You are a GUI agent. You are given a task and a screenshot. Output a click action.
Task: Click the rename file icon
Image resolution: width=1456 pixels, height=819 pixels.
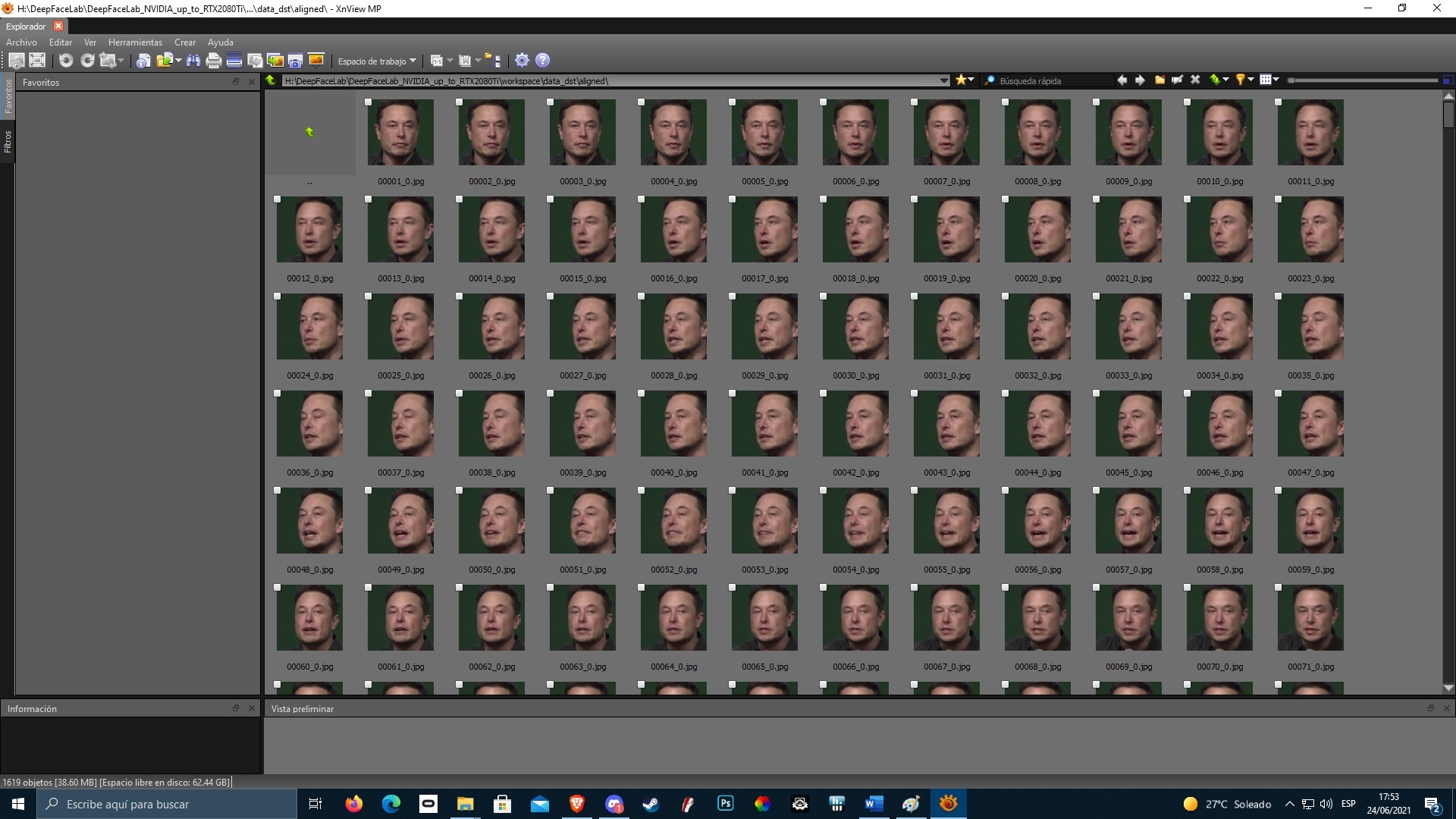[x=1177, y=80]
